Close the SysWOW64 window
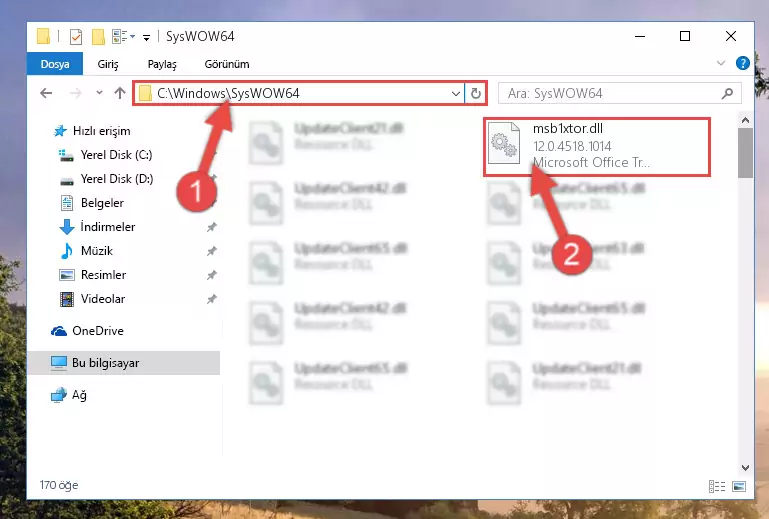 tap(731, 36)
